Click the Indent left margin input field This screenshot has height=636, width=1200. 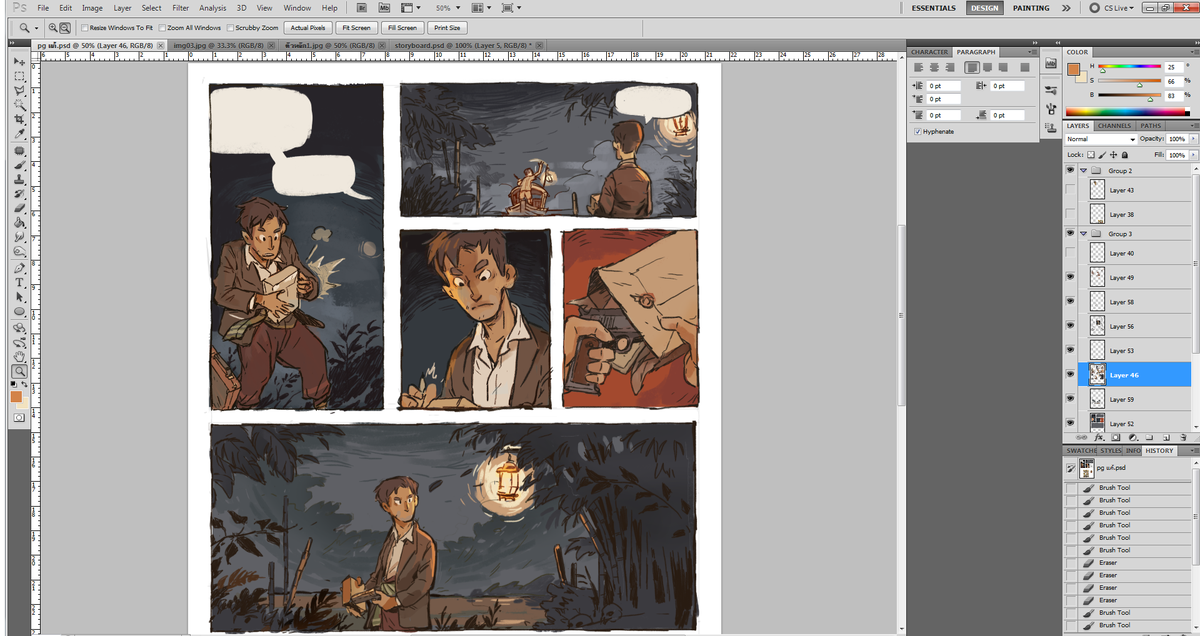pyautogui.click(x=943, y=86)
